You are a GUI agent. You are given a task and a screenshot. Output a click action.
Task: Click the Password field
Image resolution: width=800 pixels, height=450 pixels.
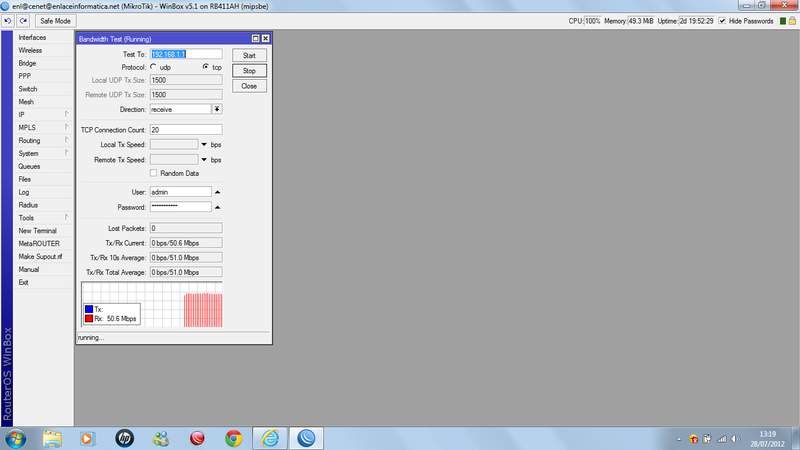[x=181, y=207]
